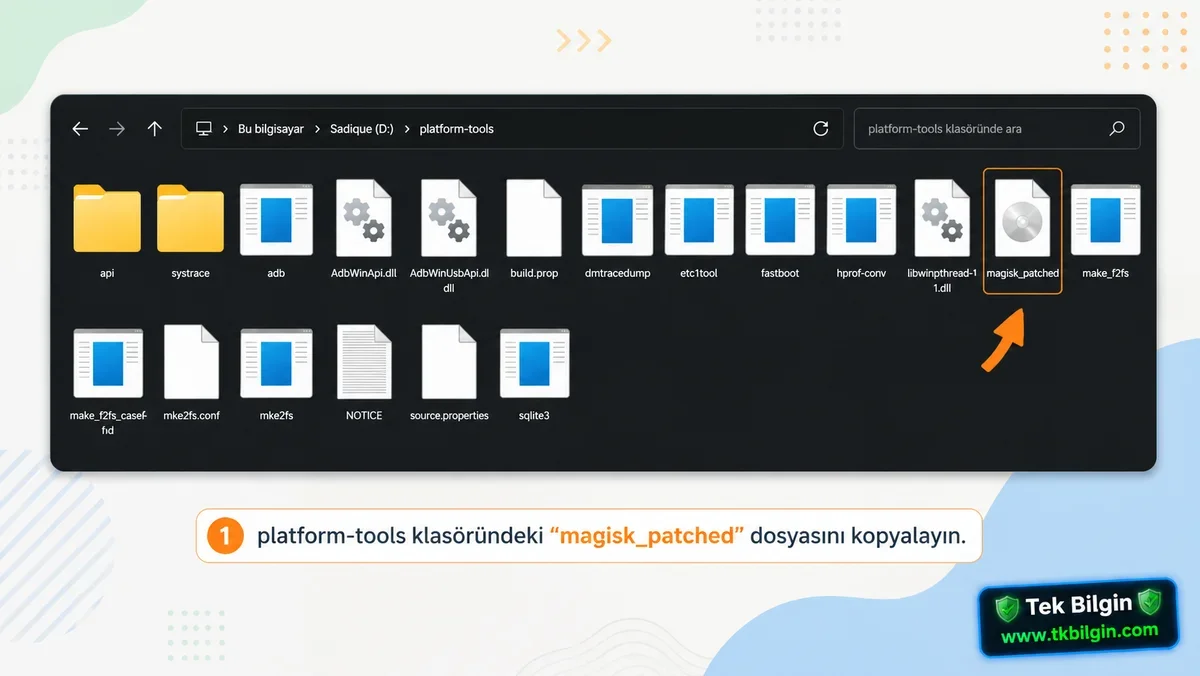
Task: Select the NOTICE text file icon
Action: [364, 362]
